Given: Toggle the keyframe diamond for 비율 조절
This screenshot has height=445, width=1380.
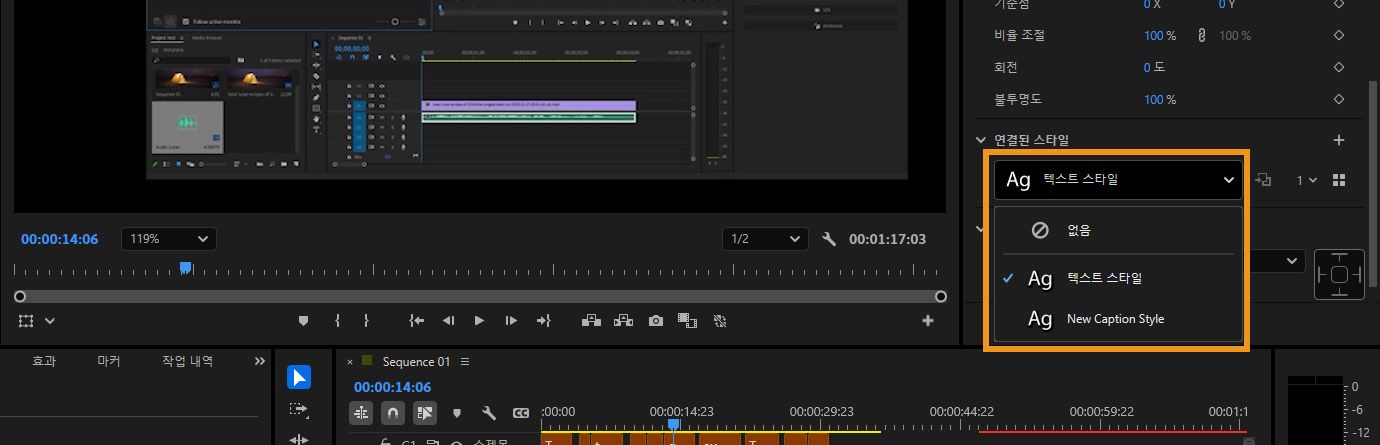Looking at the screenshot, I should 1339,35.
